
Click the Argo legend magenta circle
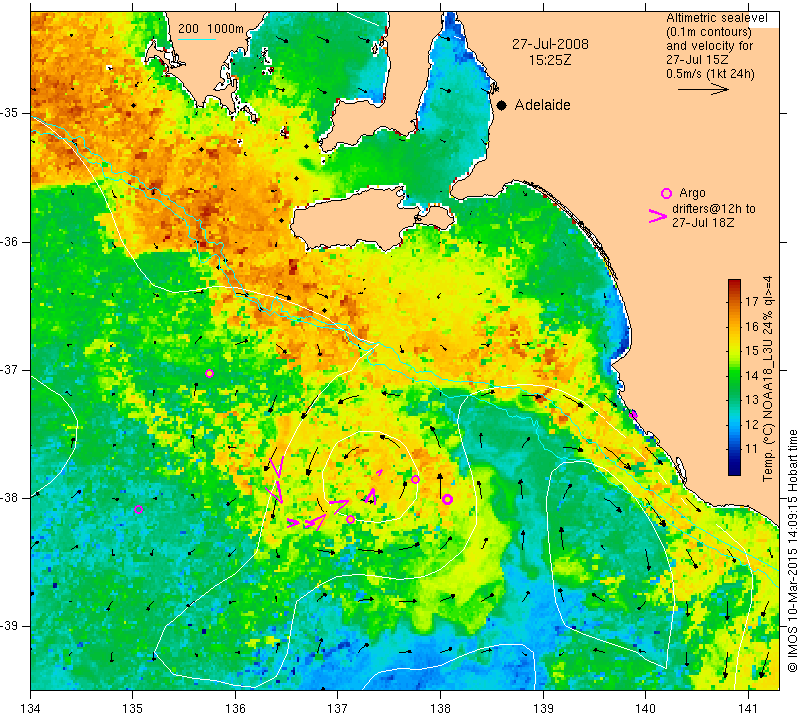(x=666, y=193)
